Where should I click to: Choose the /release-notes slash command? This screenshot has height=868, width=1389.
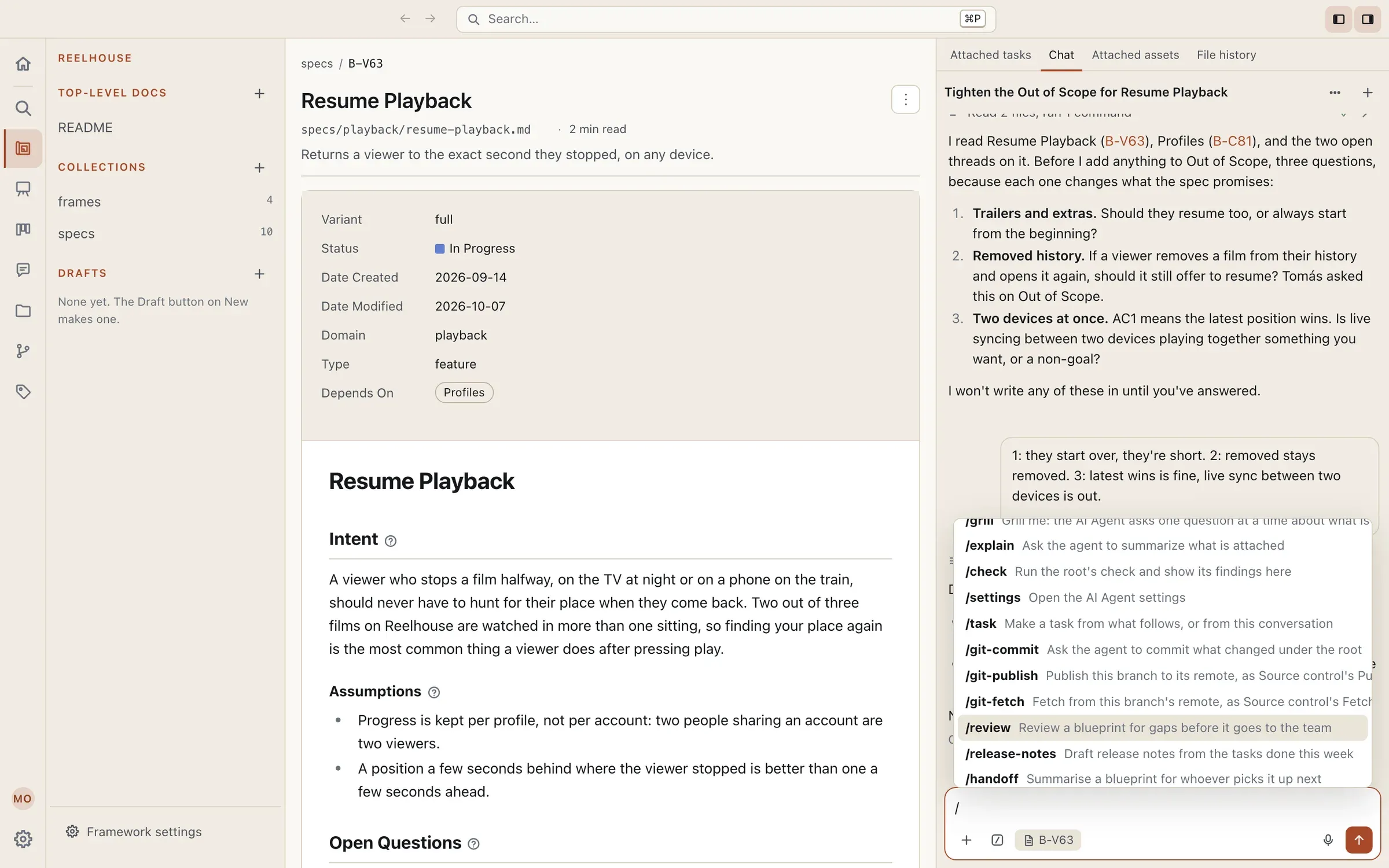coord(1162,753)
